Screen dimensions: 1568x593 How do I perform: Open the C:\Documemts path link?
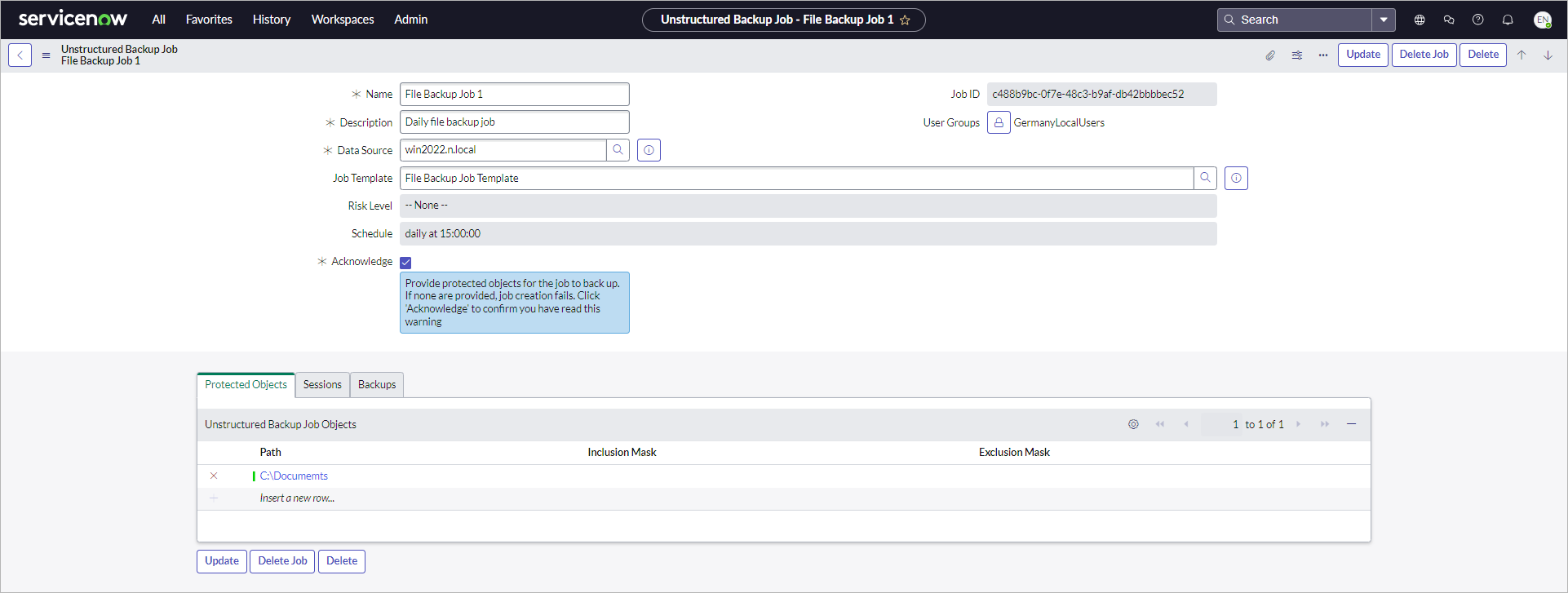coord(294,476)
